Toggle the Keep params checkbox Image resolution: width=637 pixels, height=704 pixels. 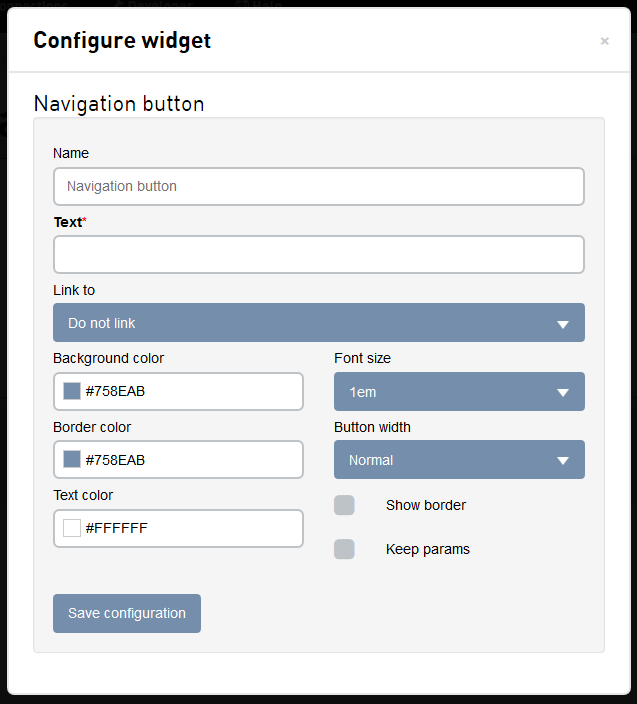pyautogui.click(x=344, y=549)
